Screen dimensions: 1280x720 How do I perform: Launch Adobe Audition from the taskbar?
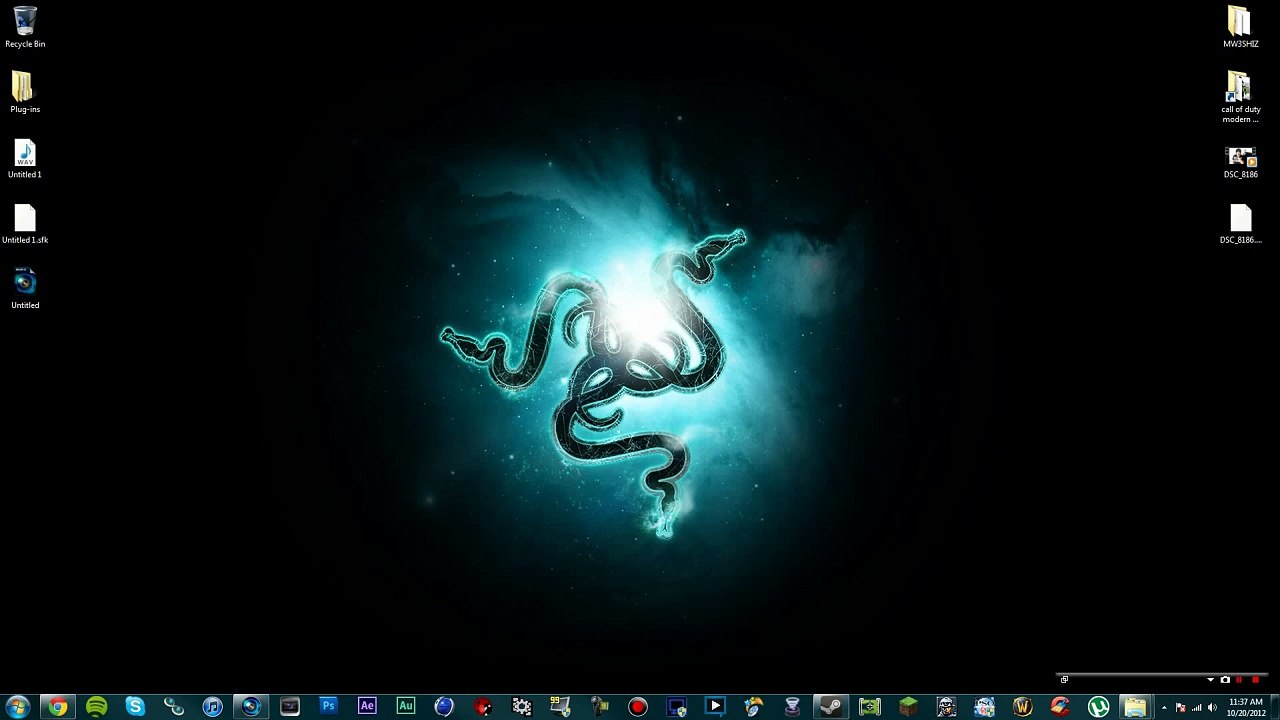coord(405,707)
